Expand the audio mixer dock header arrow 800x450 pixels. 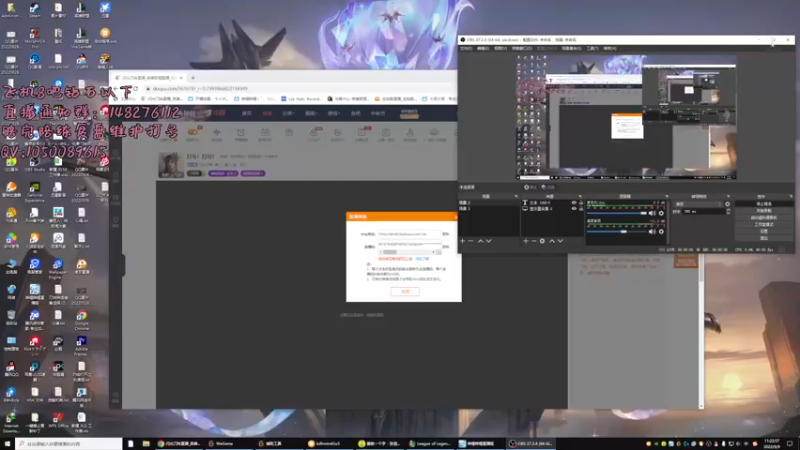click(x=666, y=196)
